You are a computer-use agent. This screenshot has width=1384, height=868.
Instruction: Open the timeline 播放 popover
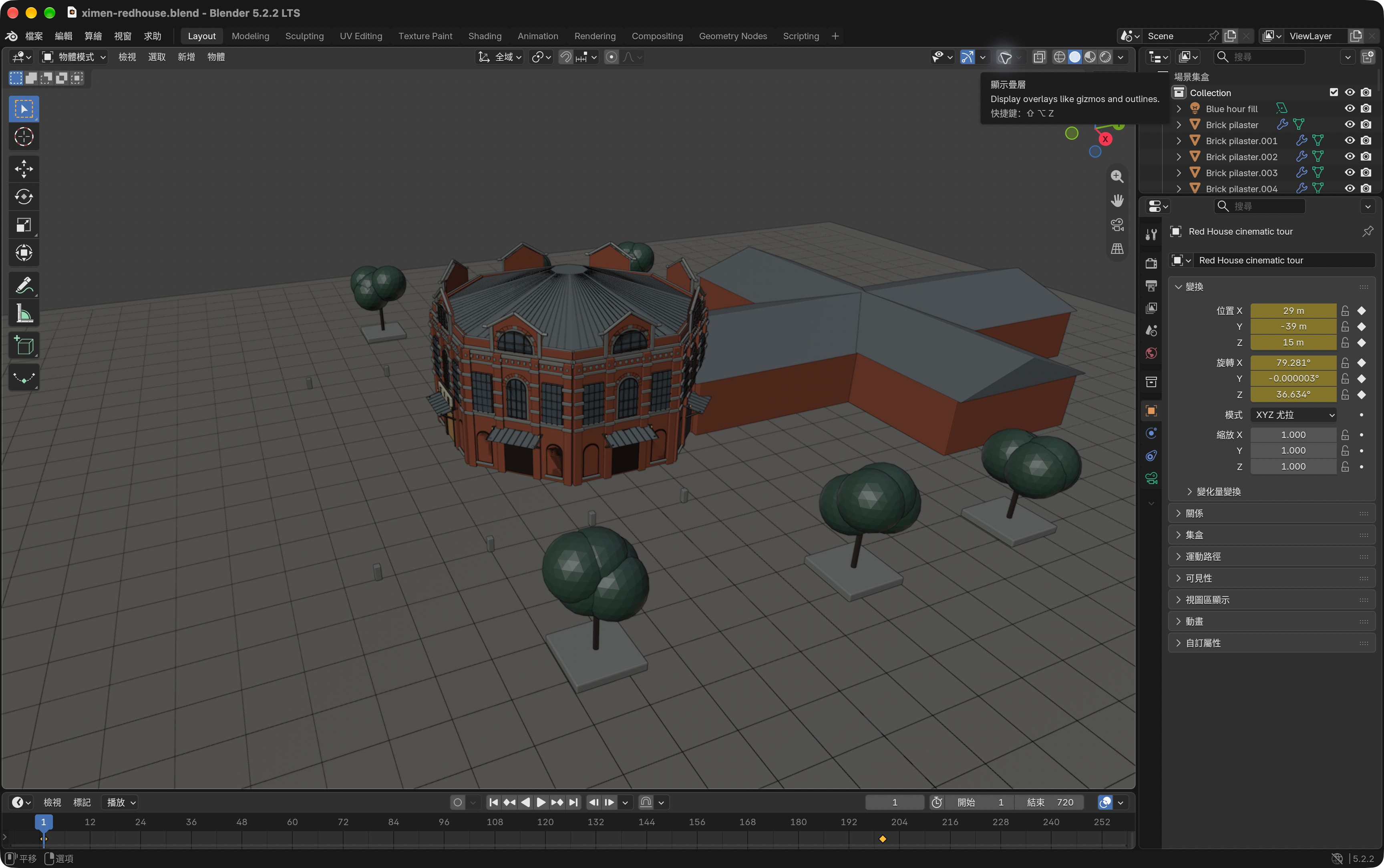click(121, 802)
